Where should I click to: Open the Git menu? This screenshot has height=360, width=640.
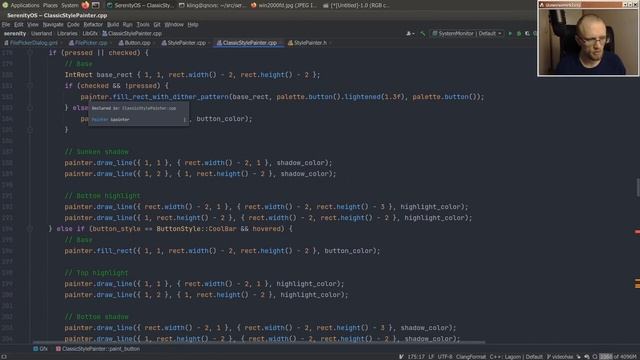point(157,24)
